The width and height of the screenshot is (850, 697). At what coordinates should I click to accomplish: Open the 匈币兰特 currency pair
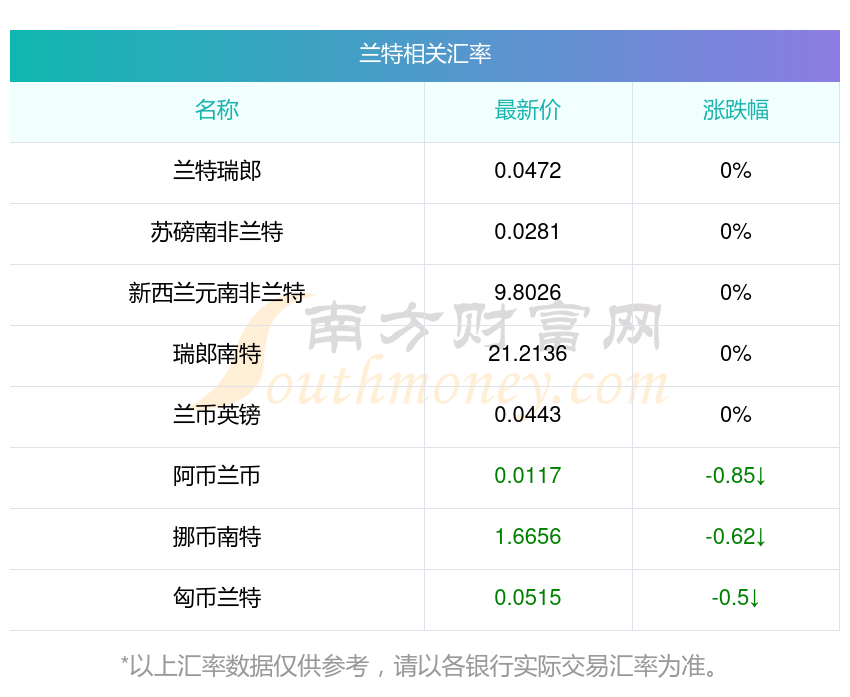tap(217, 598)
